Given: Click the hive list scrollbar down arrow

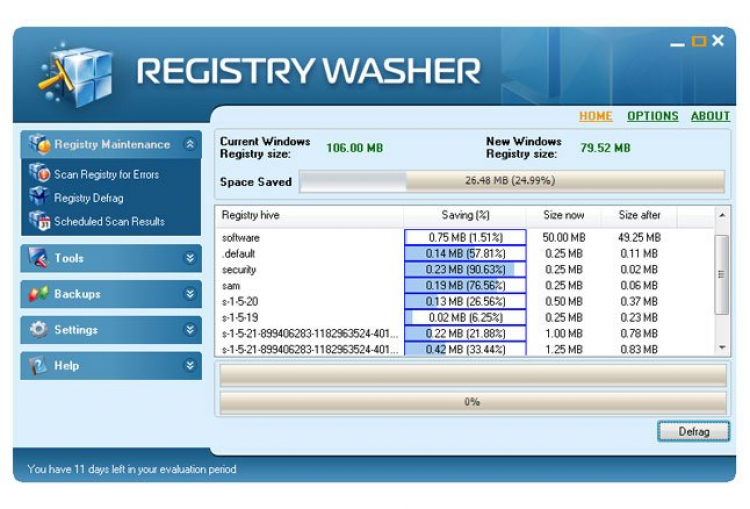Looking at the screenshot, I should (x=722, y=348).
